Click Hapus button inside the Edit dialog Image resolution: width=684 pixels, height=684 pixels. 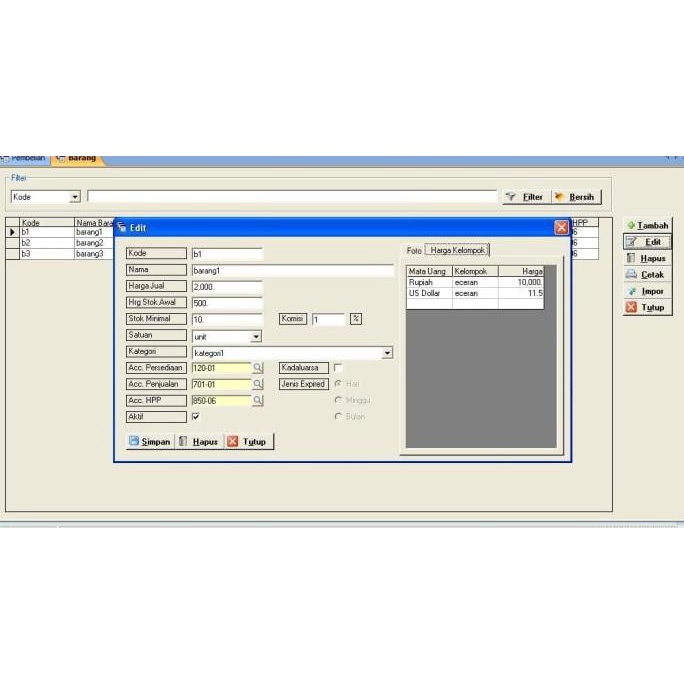coord(198,441)
